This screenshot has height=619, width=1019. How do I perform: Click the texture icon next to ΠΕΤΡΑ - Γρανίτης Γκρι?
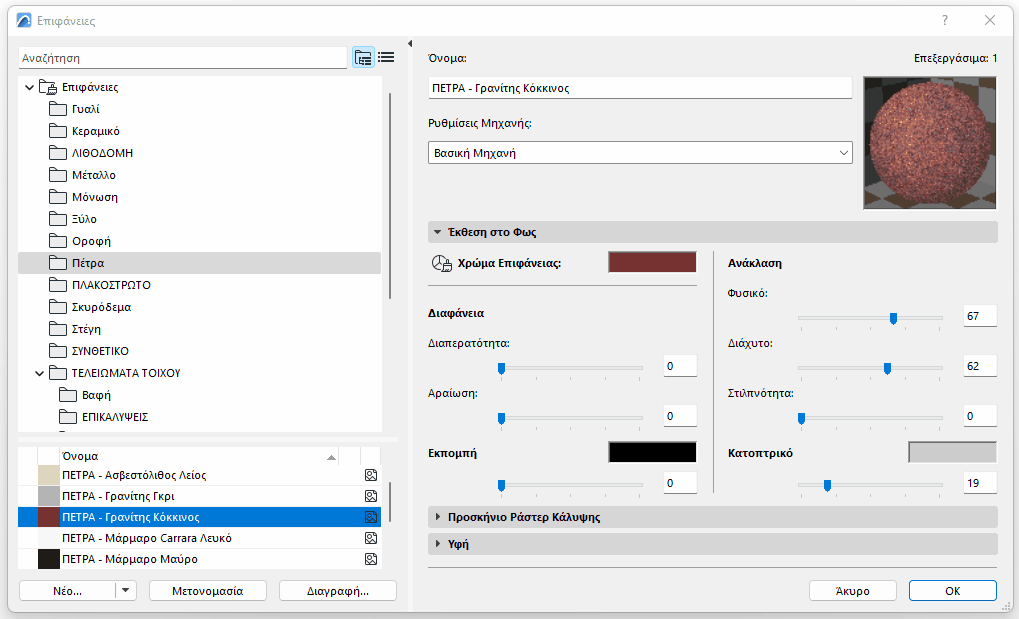[370, 495]
